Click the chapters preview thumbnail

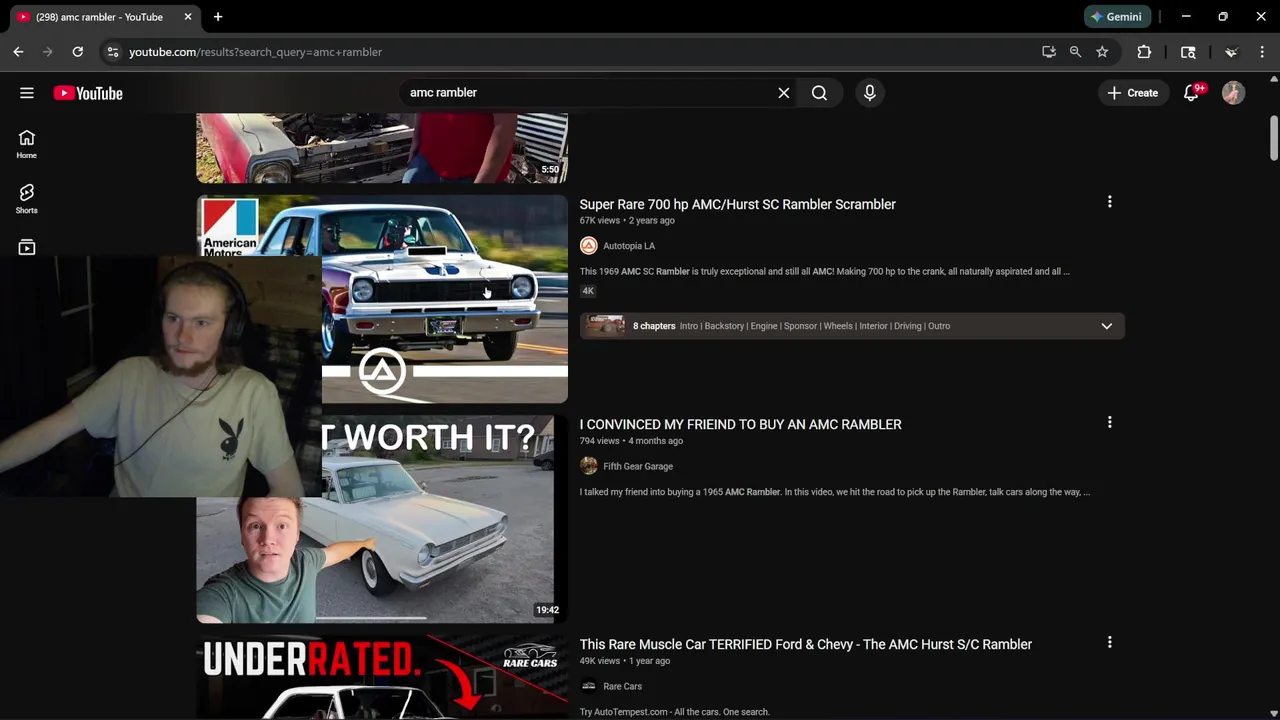click(604, 326)
